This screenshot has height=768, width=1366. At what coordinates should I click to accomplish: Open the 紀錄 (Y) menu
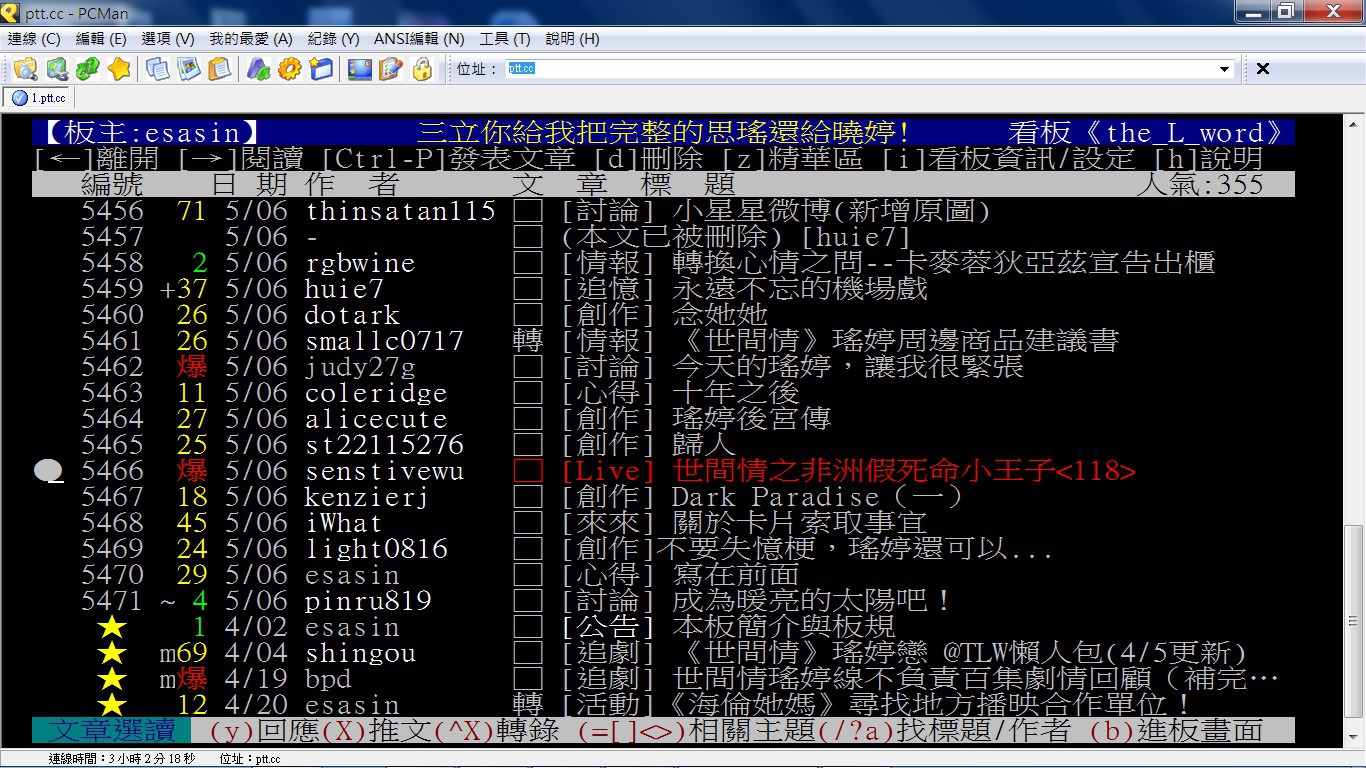pos(334,39)
